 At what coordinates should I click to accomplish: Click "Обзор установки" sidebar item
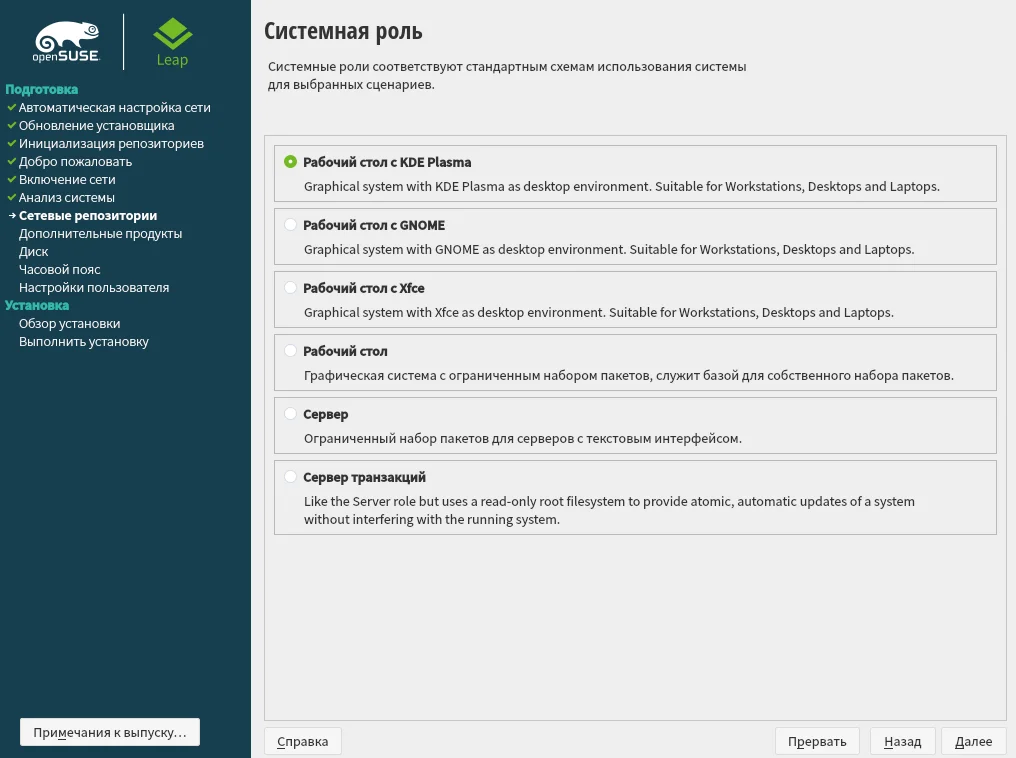click(x=69, y=323)
